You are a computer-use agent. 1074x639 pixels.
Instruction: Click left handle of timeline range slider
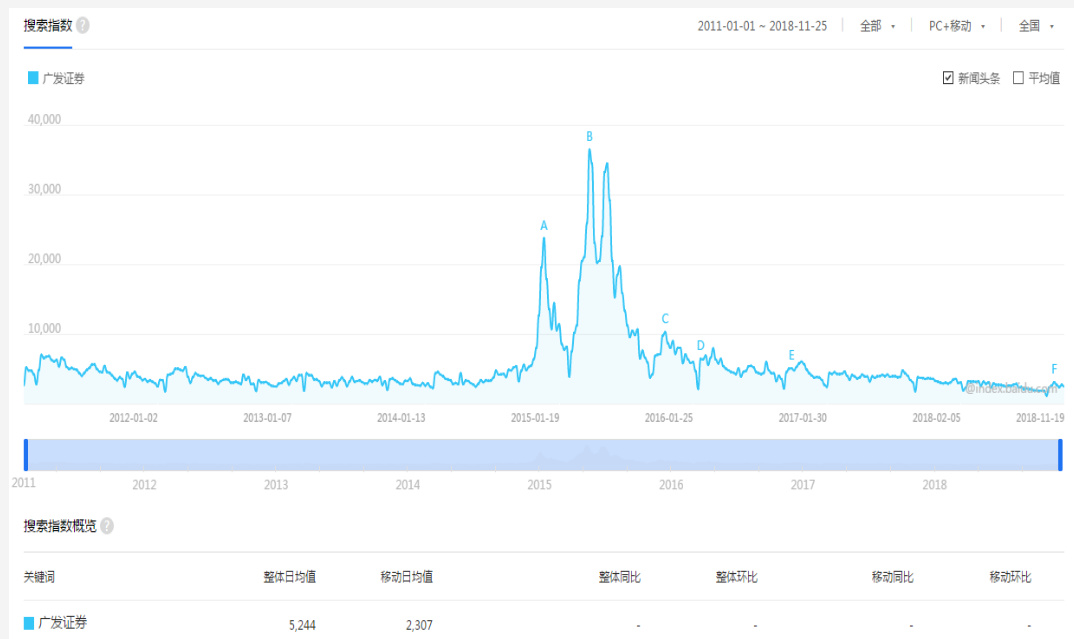pos(26,454)
